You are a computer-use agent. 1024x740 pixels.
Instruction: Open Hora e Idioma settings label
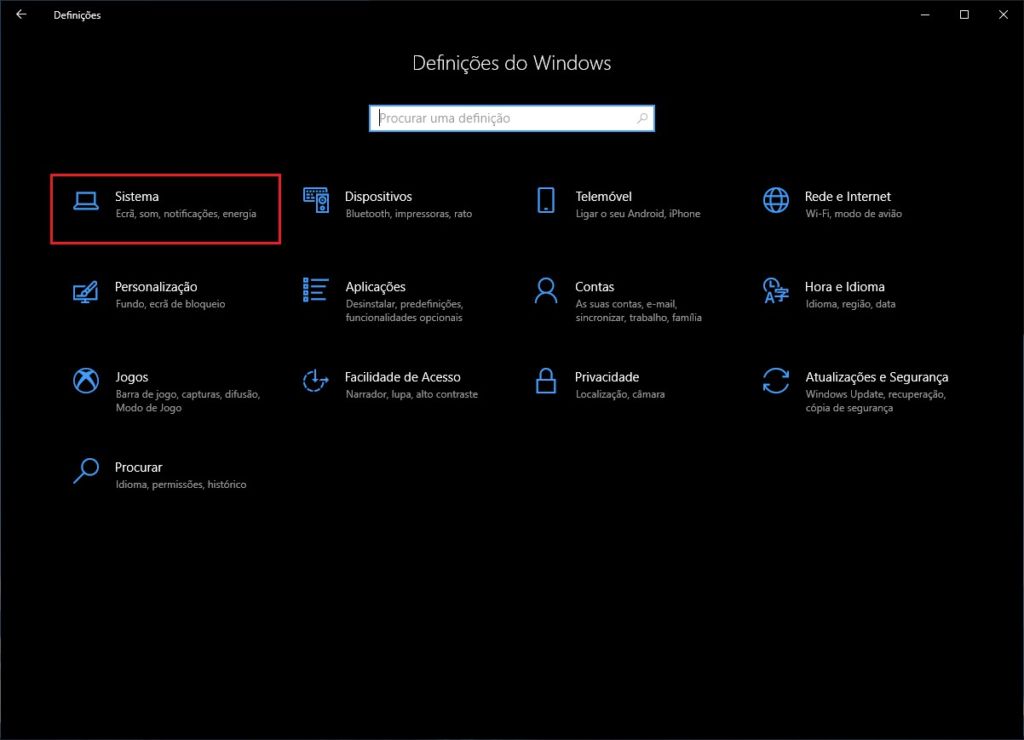tap(844, 287)
